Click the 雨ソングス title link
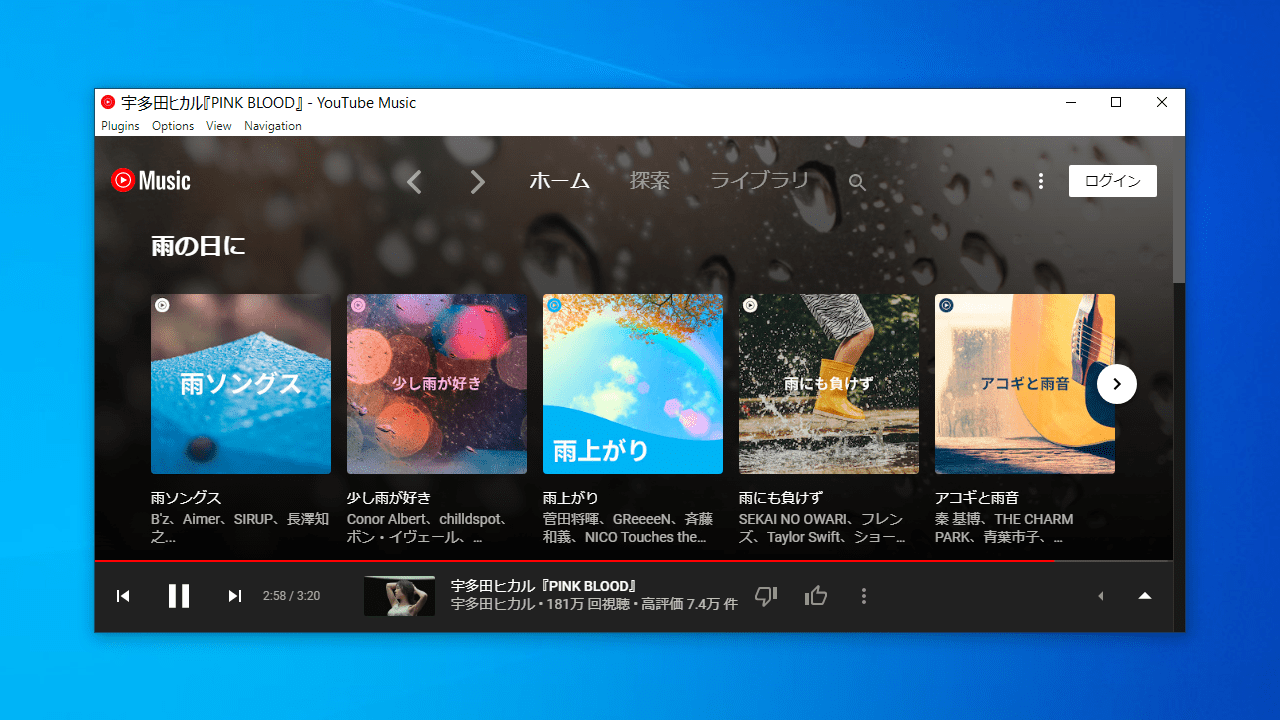The width and height of the screenshot is (1280, 720). point(186,498)
